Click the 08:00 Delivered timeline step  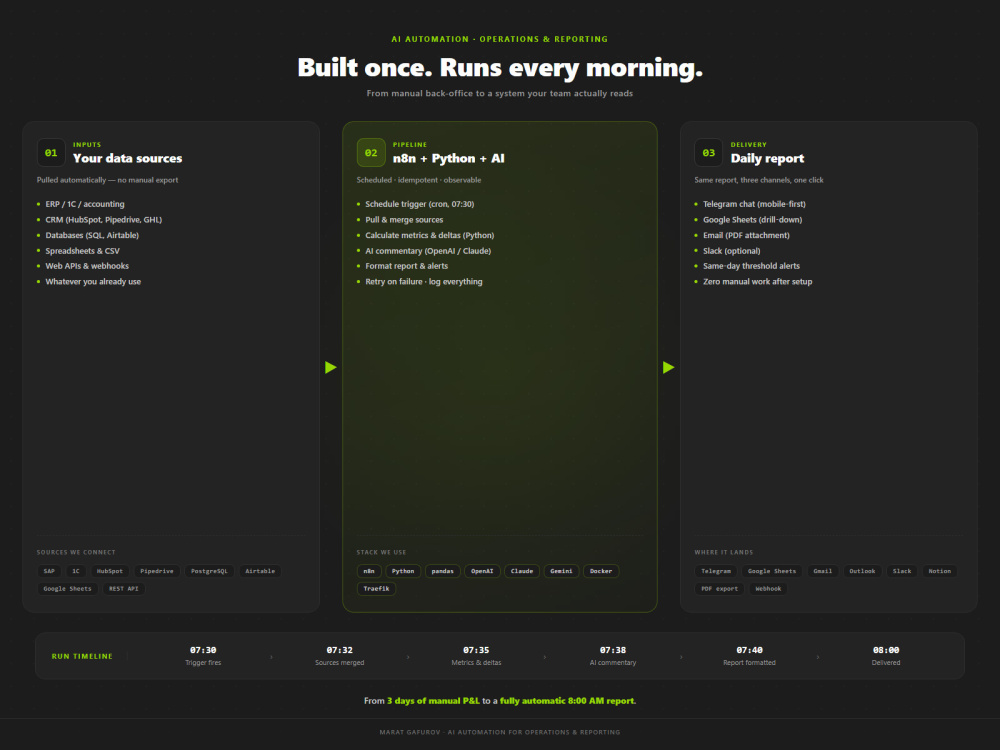point(886,656)
